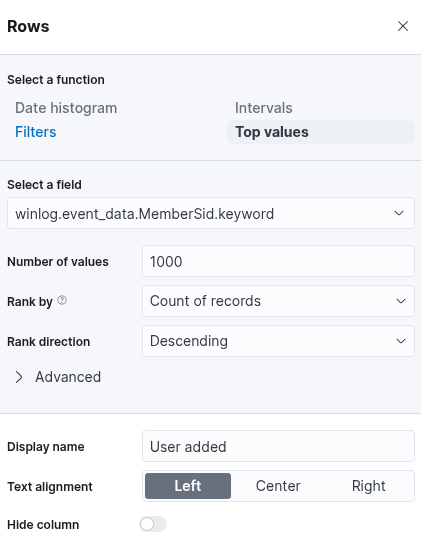Screen dimensions: 421x544
Task: Click chevron in Rank direction selector
Action: (x=401, y=341)
